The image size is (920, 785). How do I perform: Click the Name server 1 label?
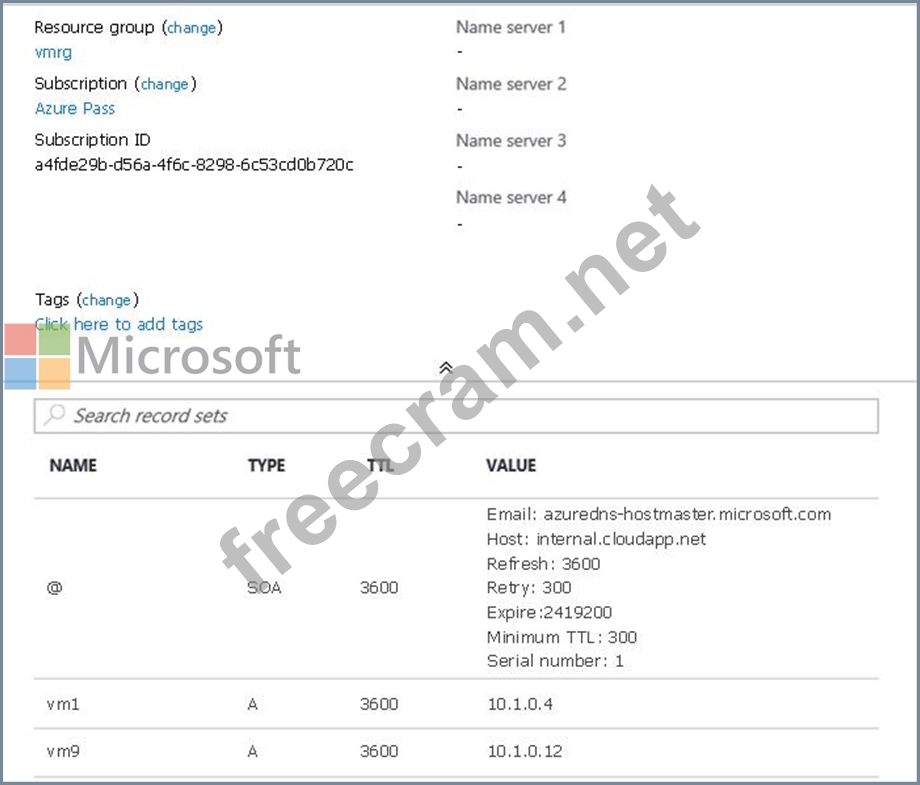tap(510, 28)
